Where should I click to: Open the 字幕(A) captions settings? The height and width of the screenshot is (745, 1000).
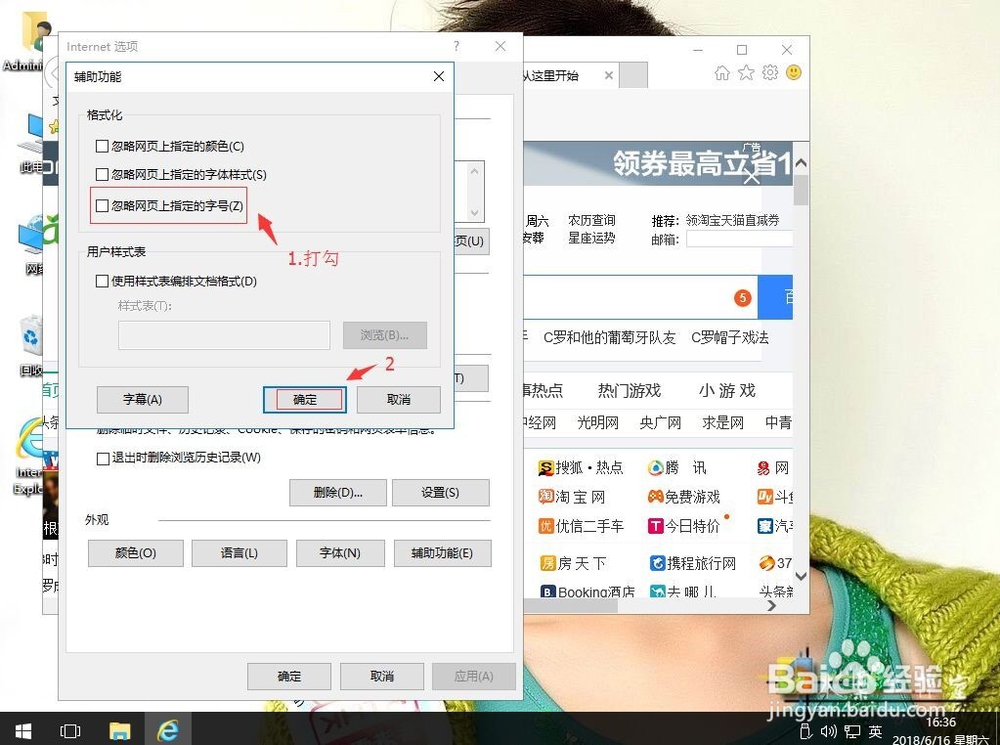tap(142, 399)
